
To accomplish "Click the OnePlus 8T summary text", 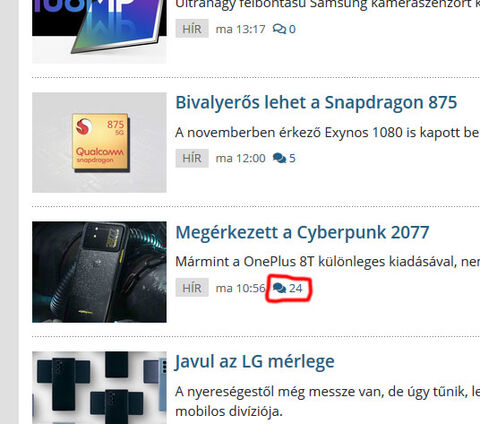I will (x=327, y=262).
